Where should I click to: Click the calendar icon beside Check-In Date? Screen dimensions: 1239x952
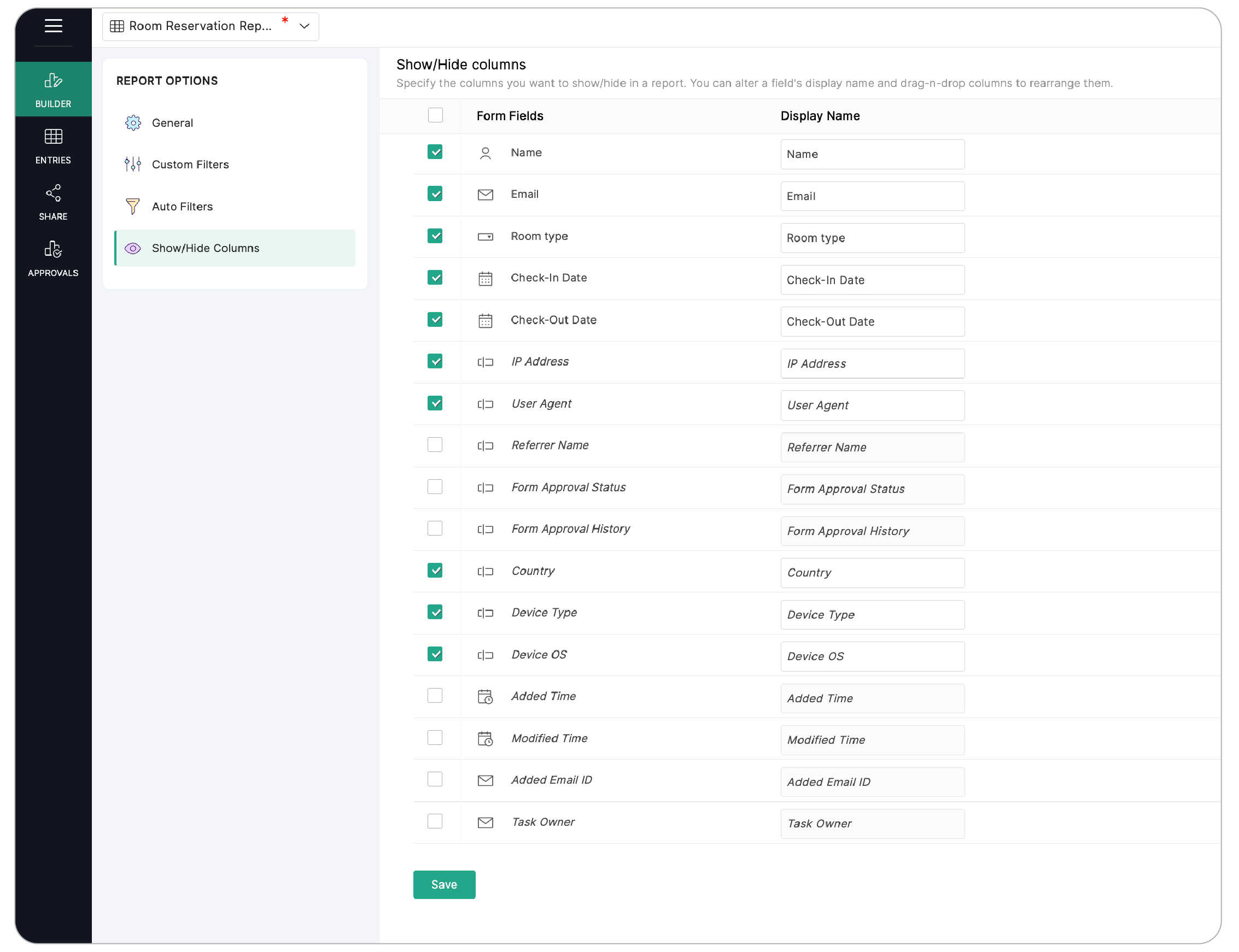[486, 278]
